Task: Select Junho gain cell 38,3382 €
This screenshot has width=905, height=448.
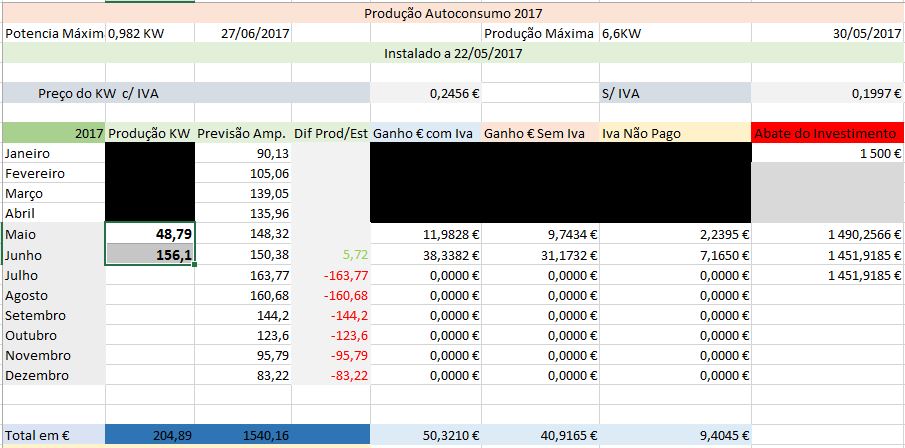Action: click(426, 255)
